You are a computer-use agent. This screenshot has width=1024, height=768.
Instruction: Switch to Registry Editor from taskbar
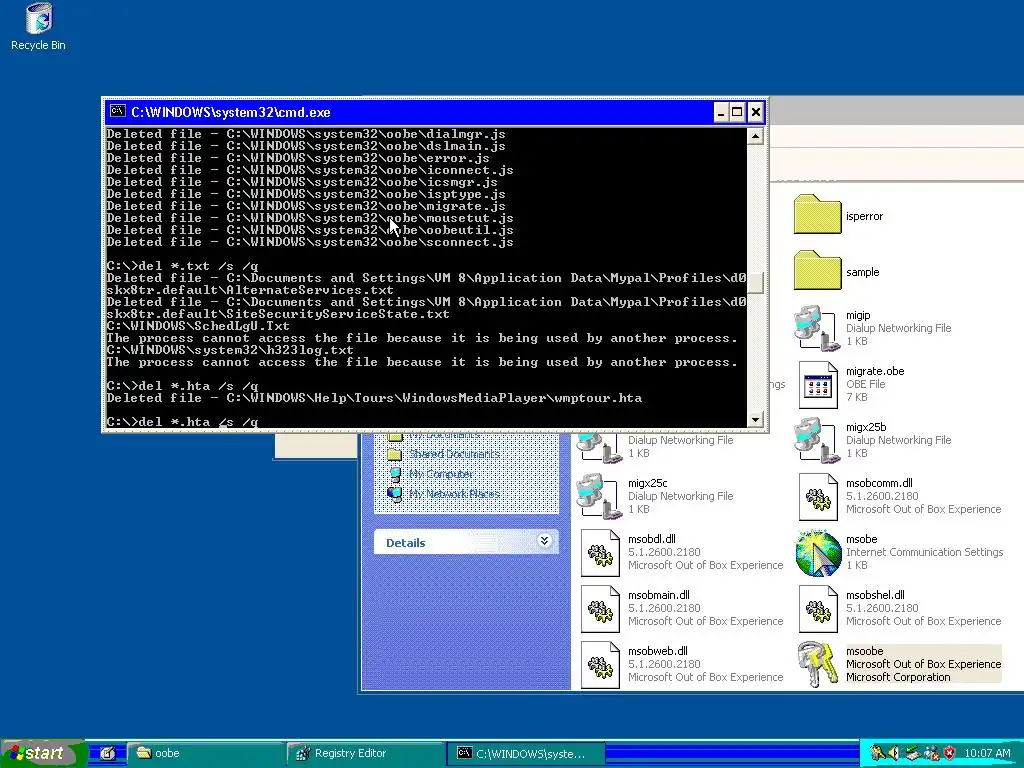coord(364,753)
